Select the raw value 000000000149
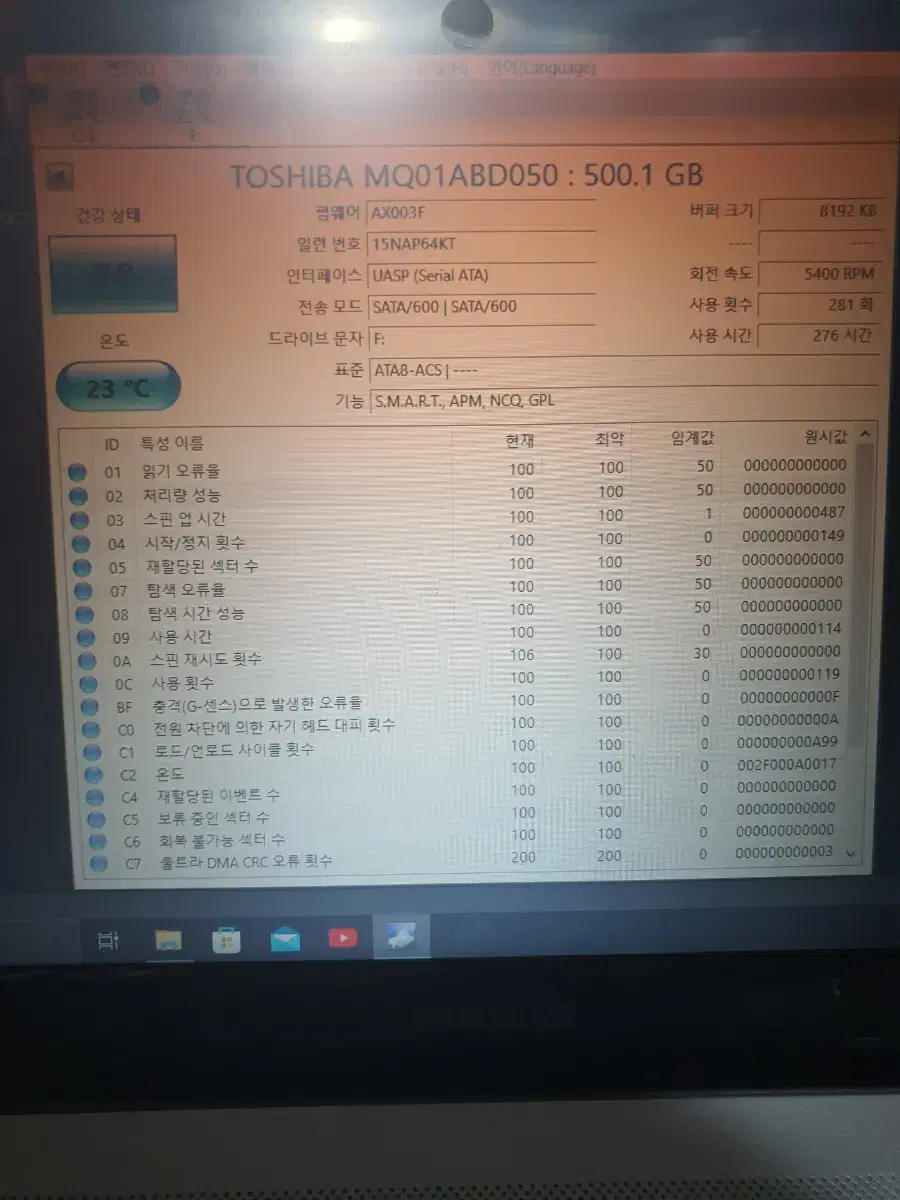This screenshot has height=1200, width=900. pyautogui.click(x=795, y=536)
